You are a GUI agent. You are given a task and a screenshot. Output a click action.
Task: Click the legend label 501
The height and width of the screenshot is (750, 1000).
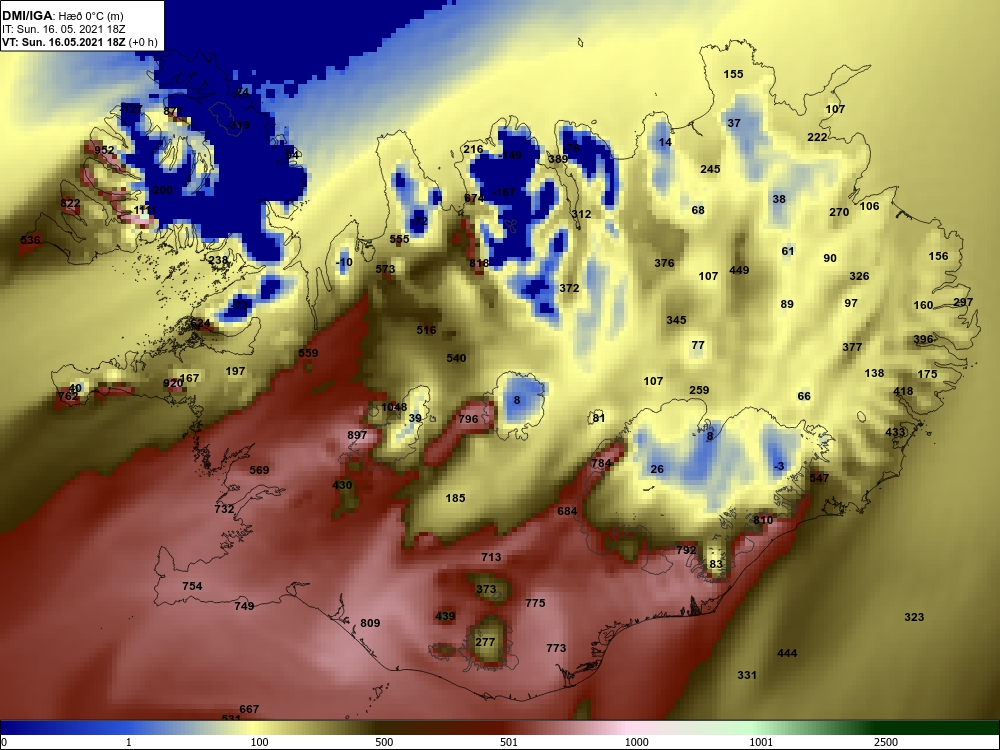point(509,742)
